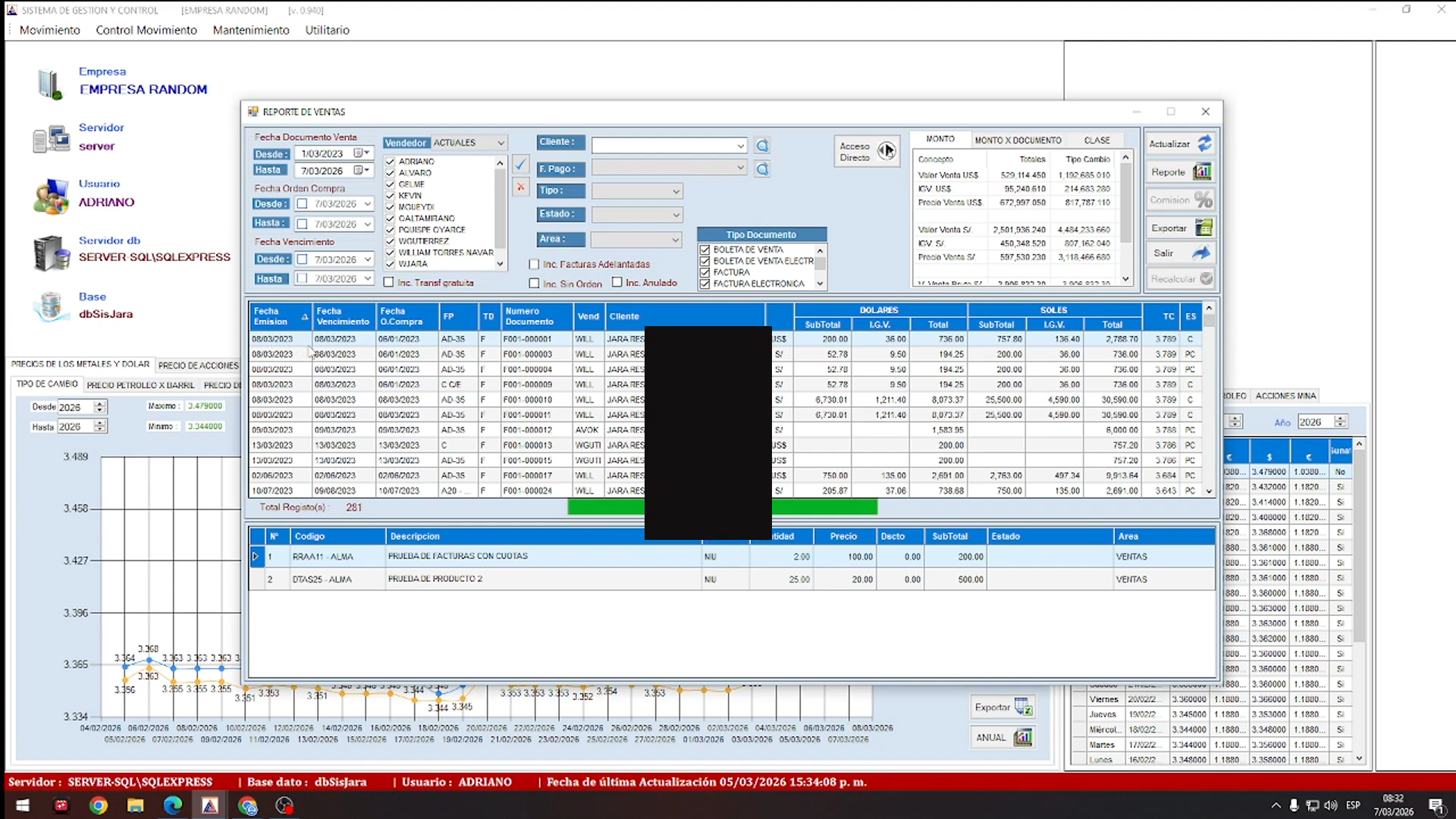This screenshot has height=819, width=1456.
Task: Switch to the CLASE tab
Action: 1097,140
